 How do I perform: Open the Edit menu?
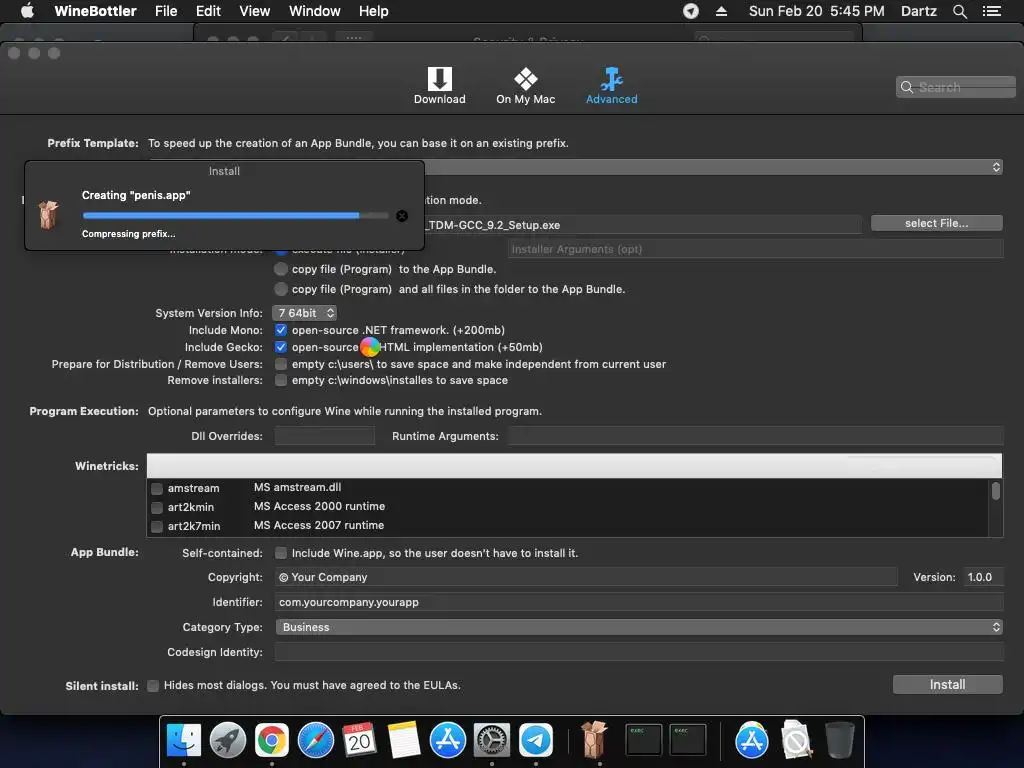point(208,11)
